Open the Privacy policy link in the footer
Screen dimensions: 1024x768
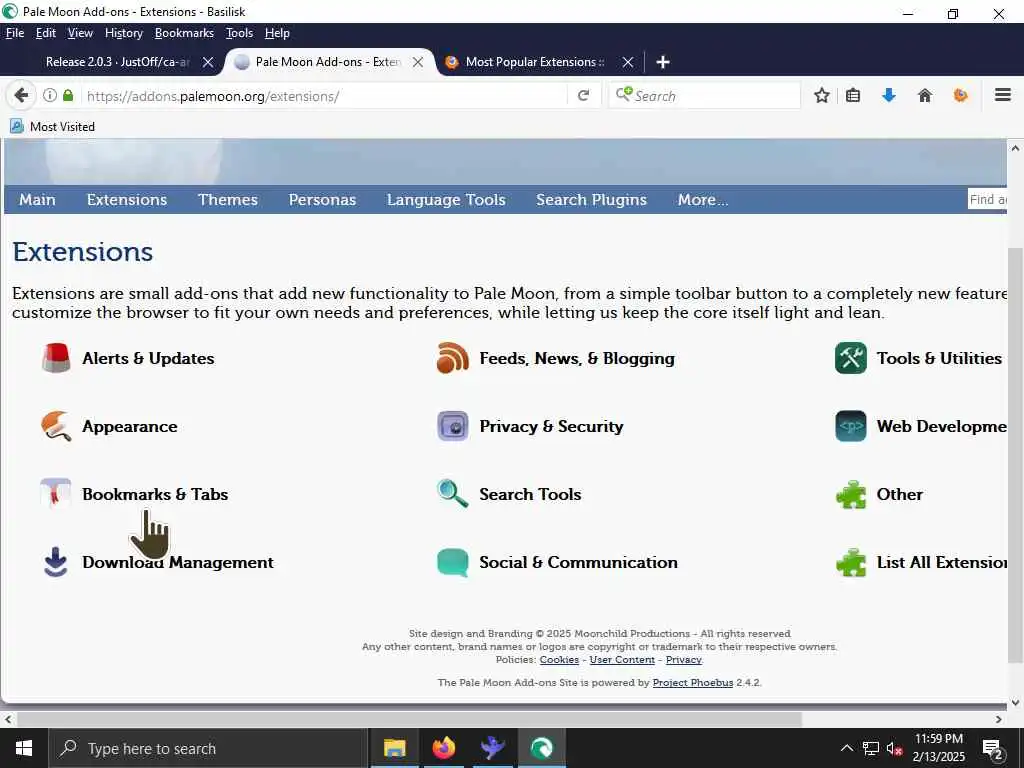(684, 660)
